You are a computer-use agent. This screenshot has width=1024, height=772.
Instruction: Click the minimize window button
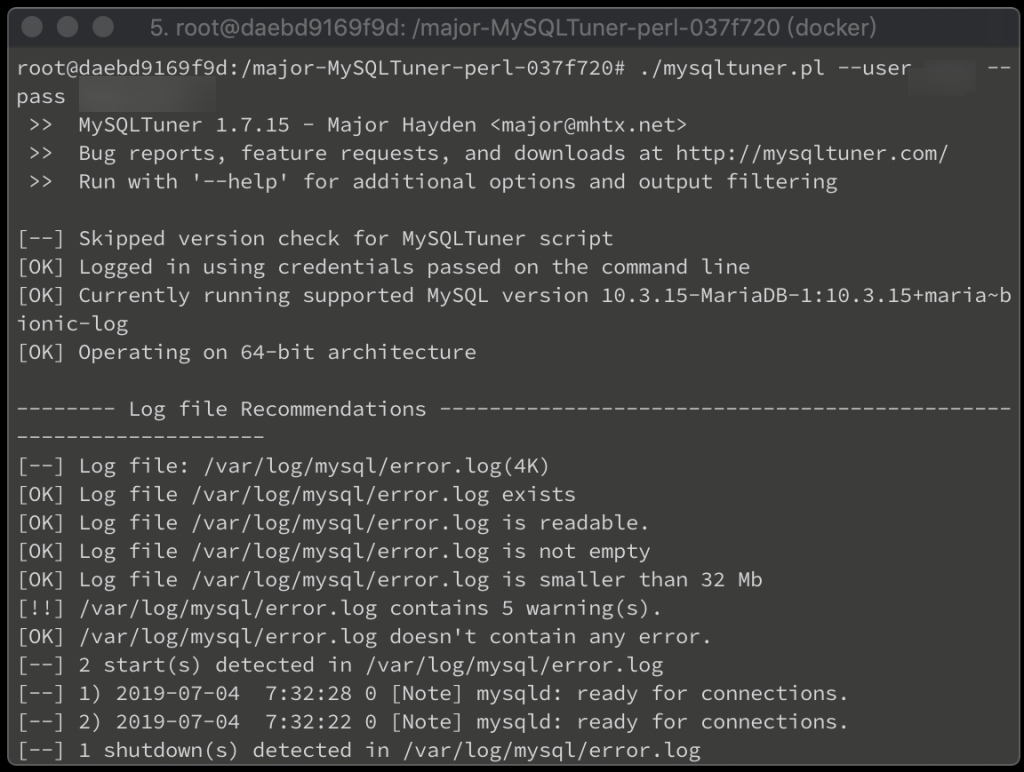point(67,27)
